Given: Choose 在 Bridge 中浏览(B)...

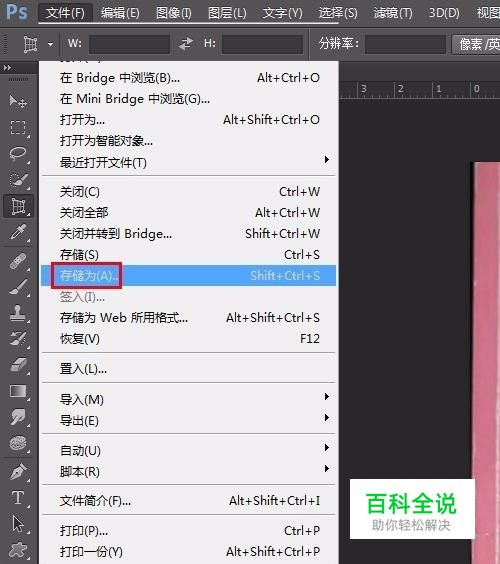Looking at the screenshot, I should (x=189, y=78).
